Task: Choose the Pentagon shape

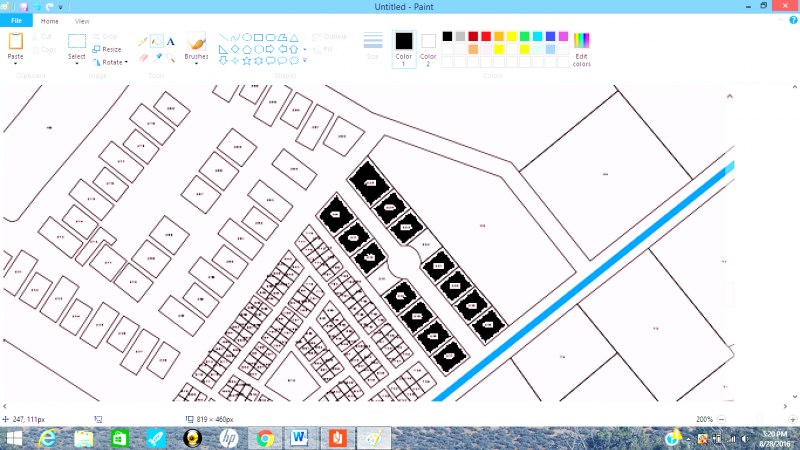Action: 246,49
